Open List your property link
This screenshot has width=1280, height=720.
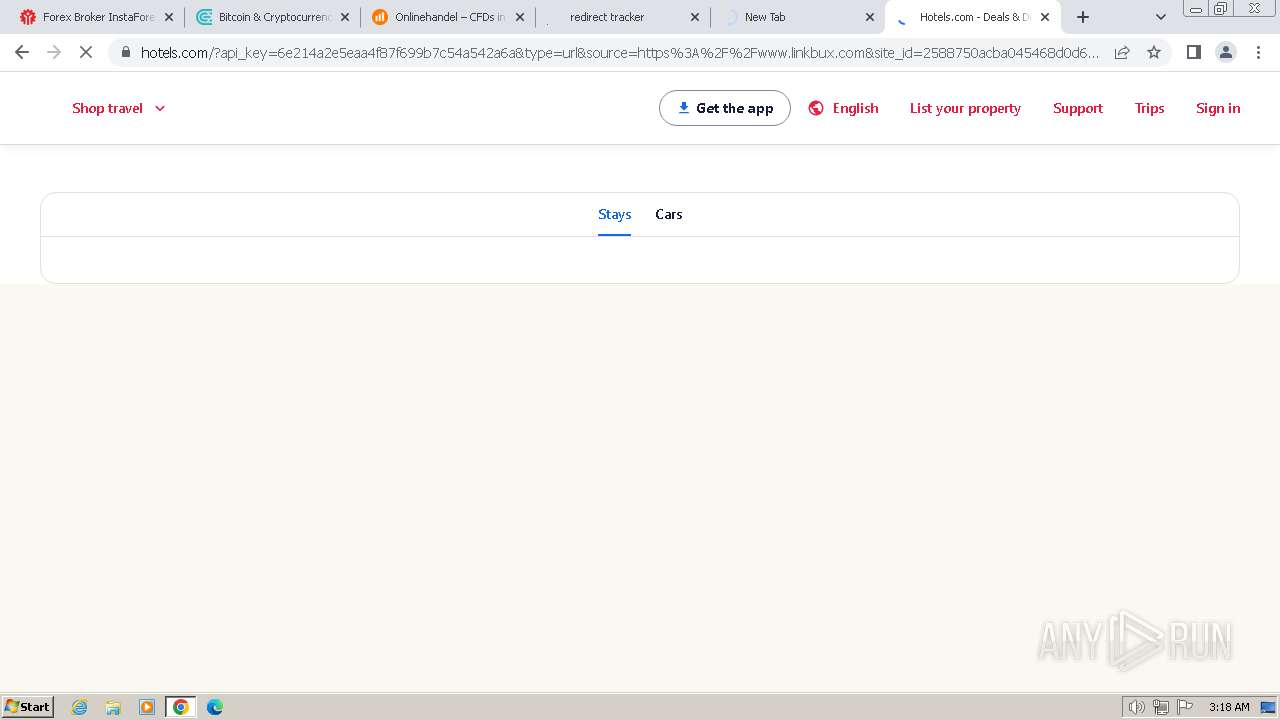[x=965, y=108]
